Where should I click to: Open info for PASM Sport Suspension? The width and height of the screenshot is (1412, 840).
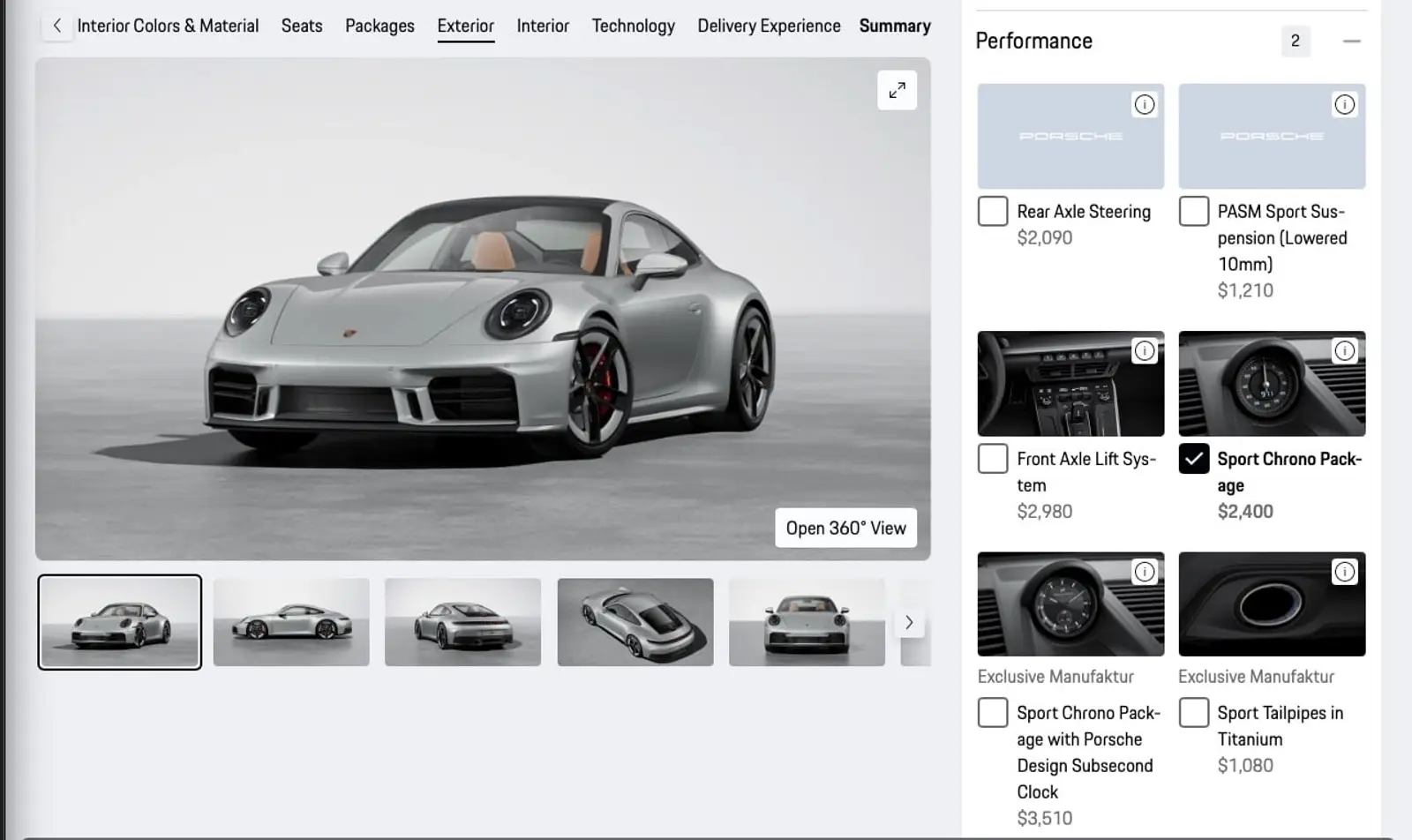[1344, 105]
